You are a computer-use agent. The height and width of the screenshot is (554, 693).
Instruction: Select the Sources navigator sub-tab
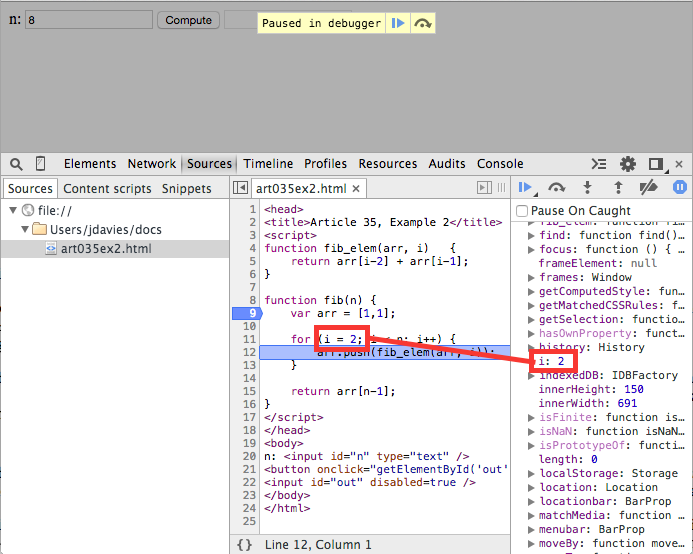[x=30, y=189]
